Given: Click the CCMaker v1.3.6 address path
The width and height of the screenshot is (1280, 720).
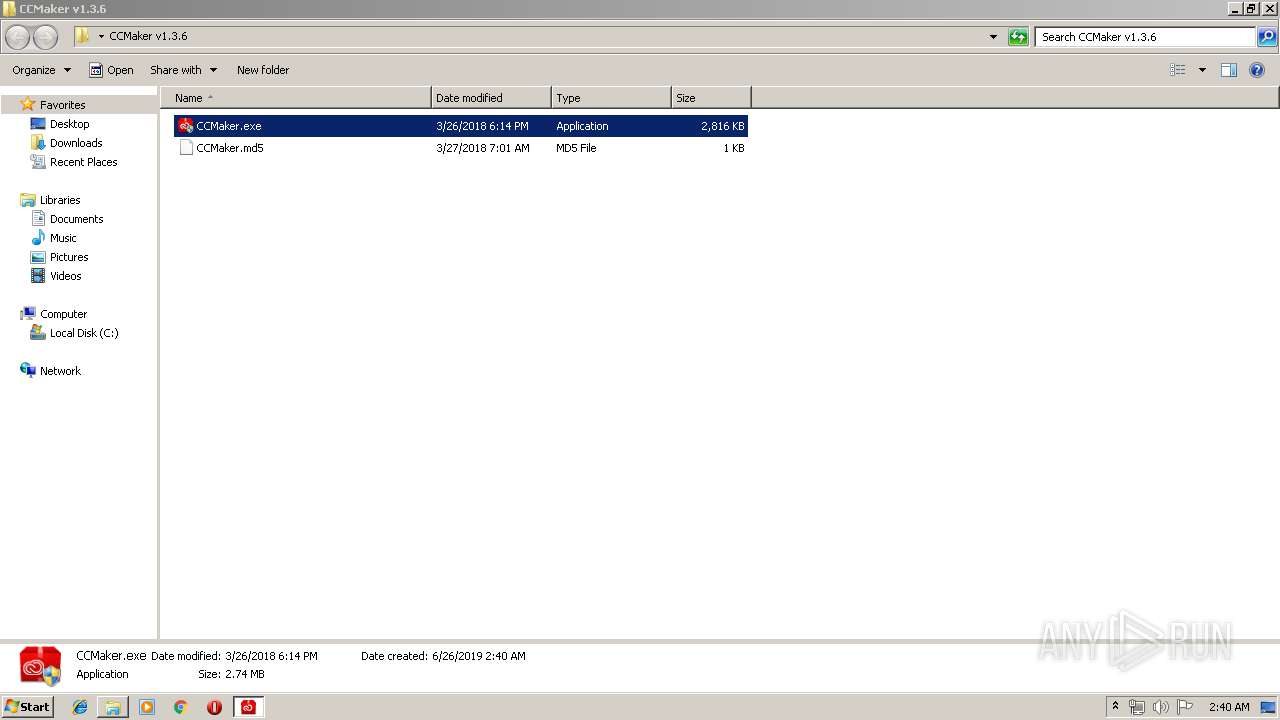Looking at the screenshot, I should pyautogui.click(x=148, y=36).
